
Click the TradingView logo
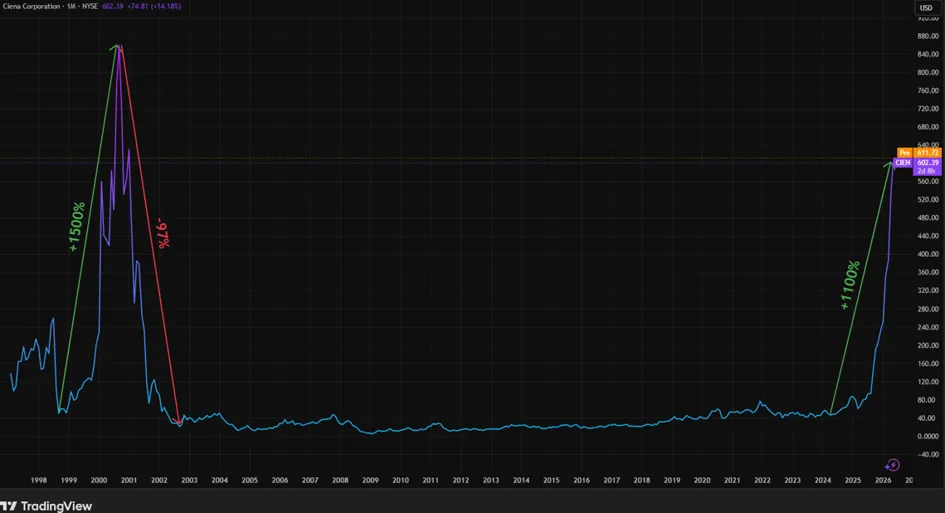46,506
